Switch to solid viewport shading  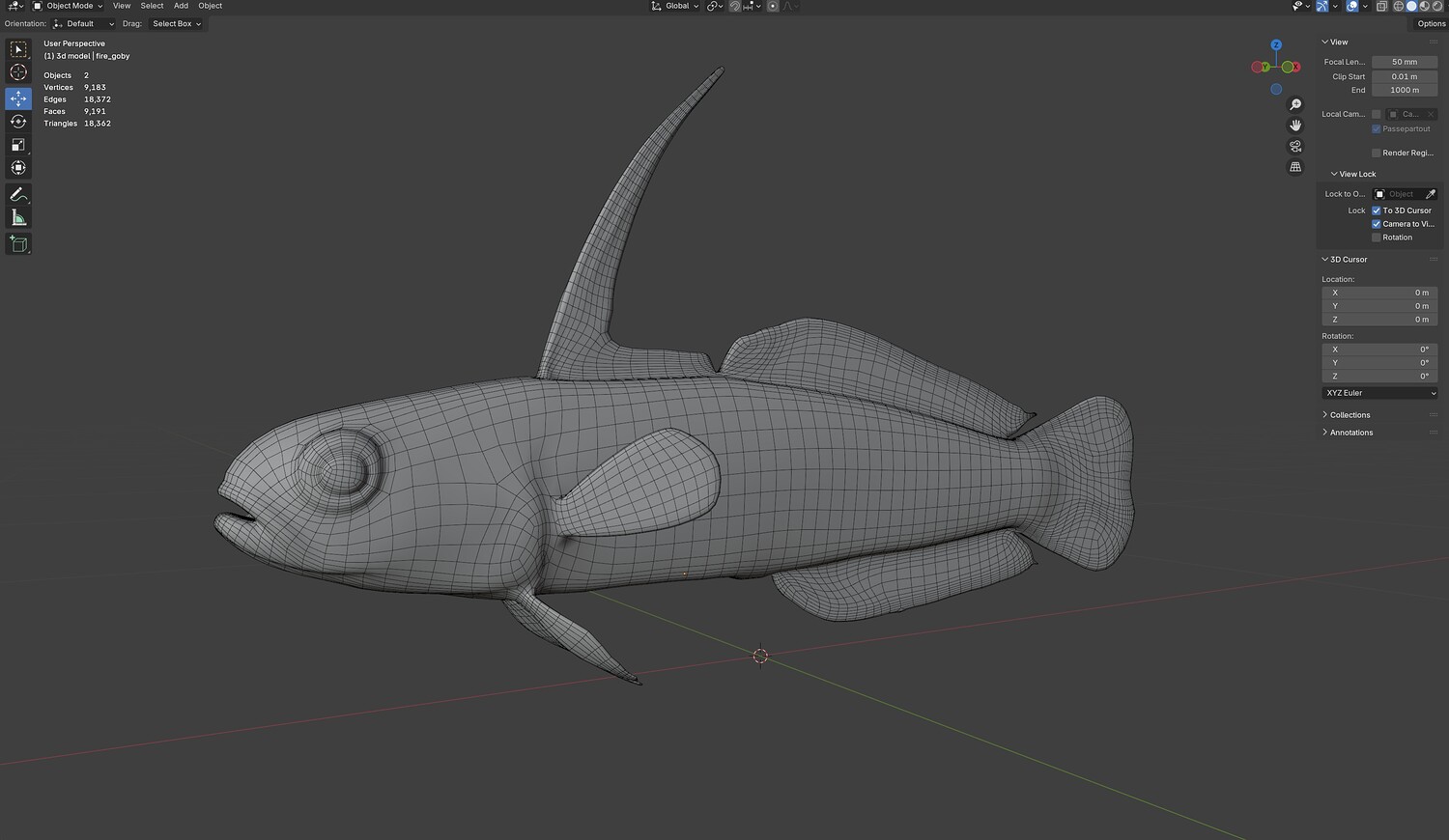(x=1411, y=6)
